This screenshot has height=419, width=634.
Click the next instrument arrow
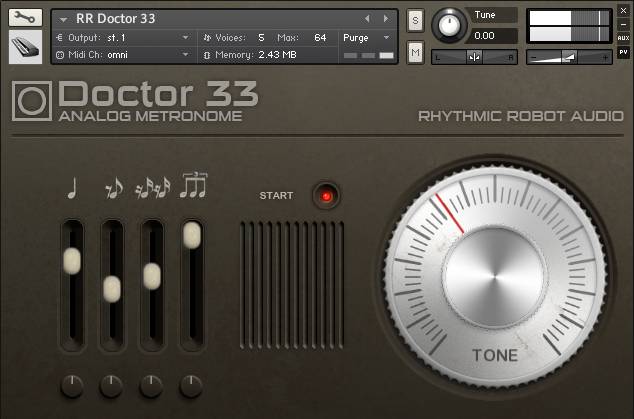[x=386, y=19]
